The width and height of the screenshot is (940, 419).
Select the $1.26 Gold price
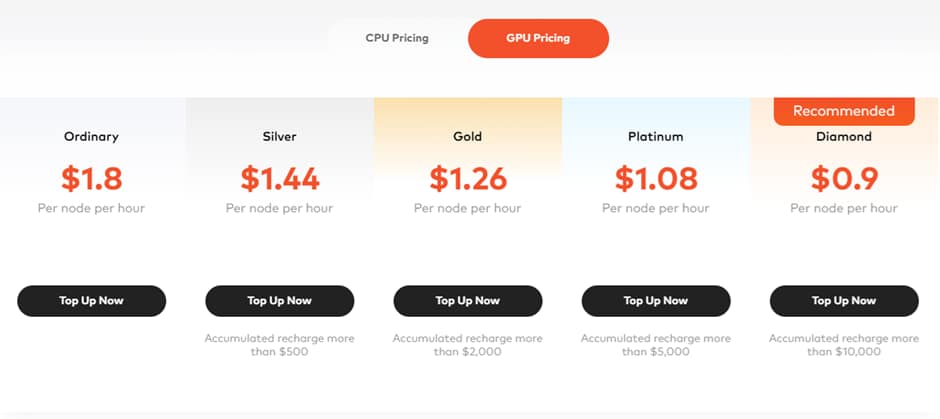tap(468, 178)
